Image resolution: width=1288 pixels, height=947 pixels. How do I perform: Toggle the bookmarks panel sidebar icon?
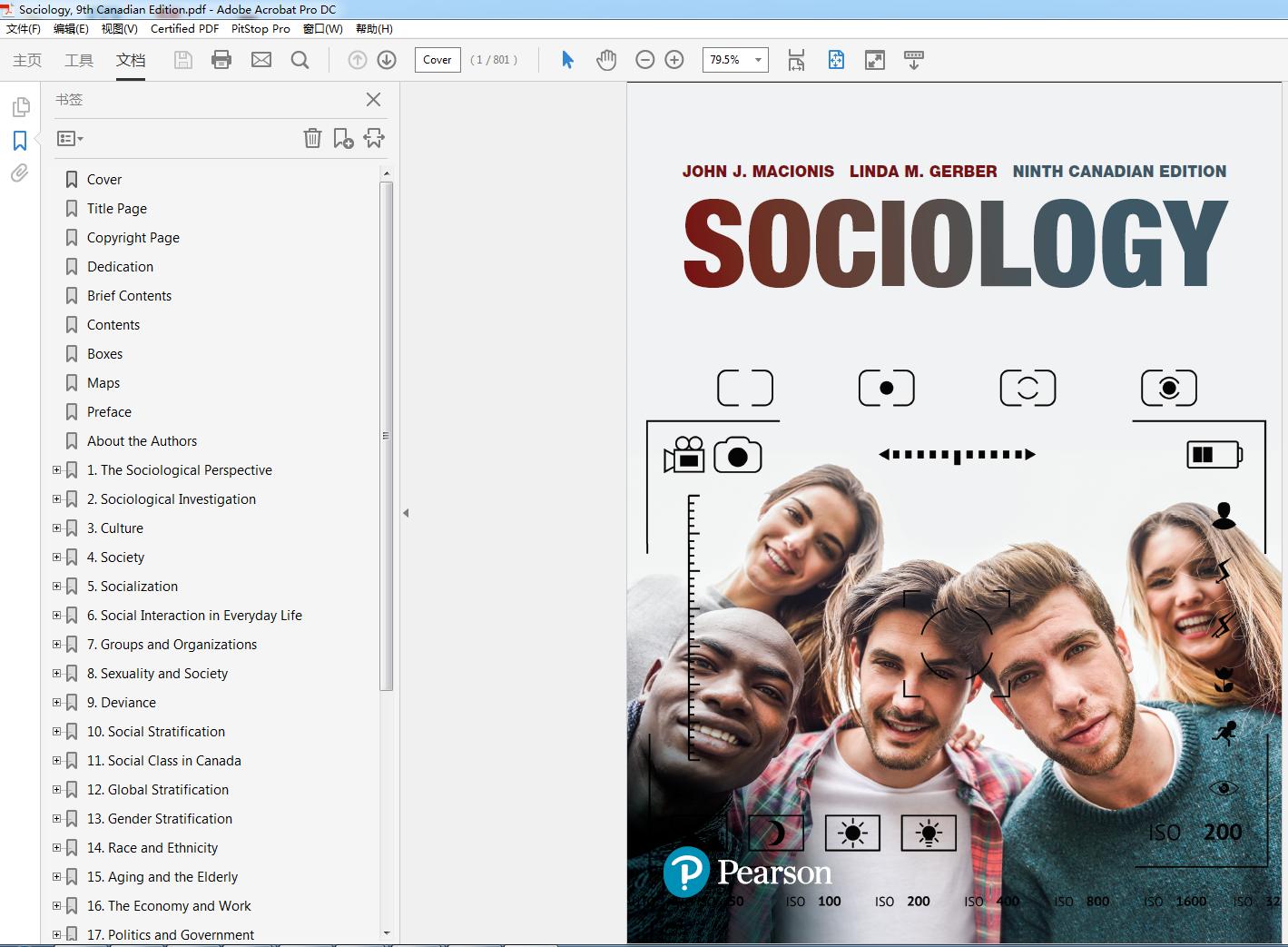point(20,141)
